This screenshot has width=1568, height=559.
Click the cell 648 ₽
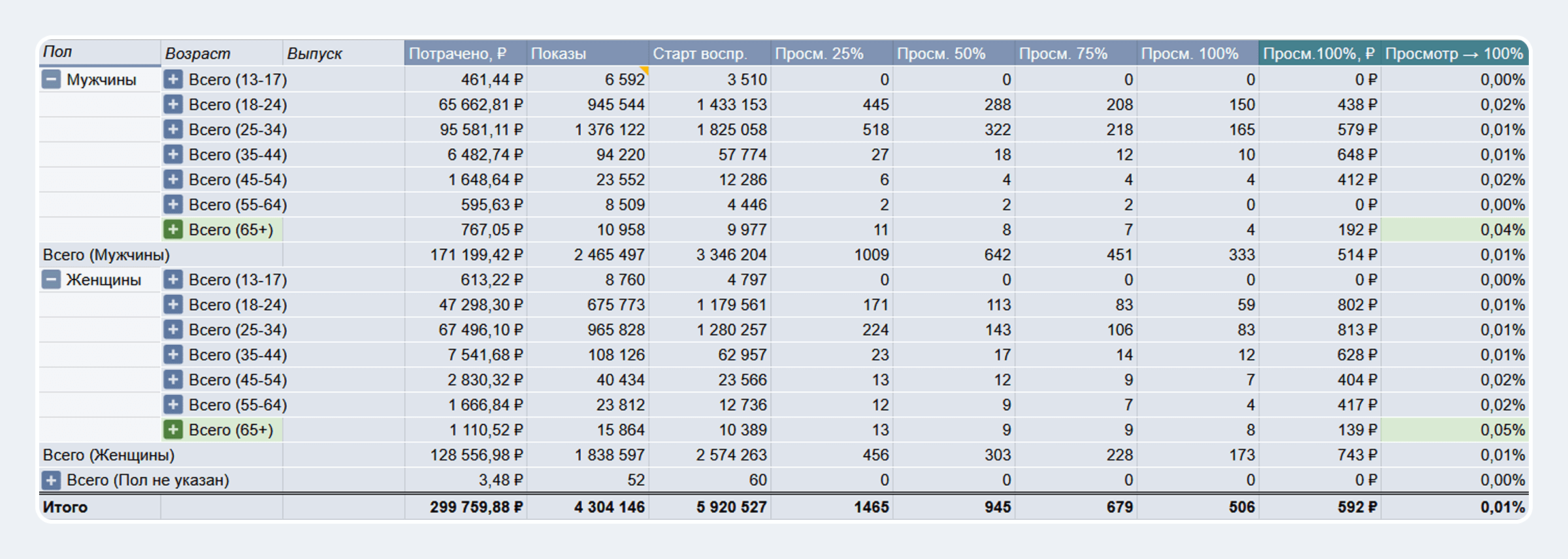[x=1320, y=155]
